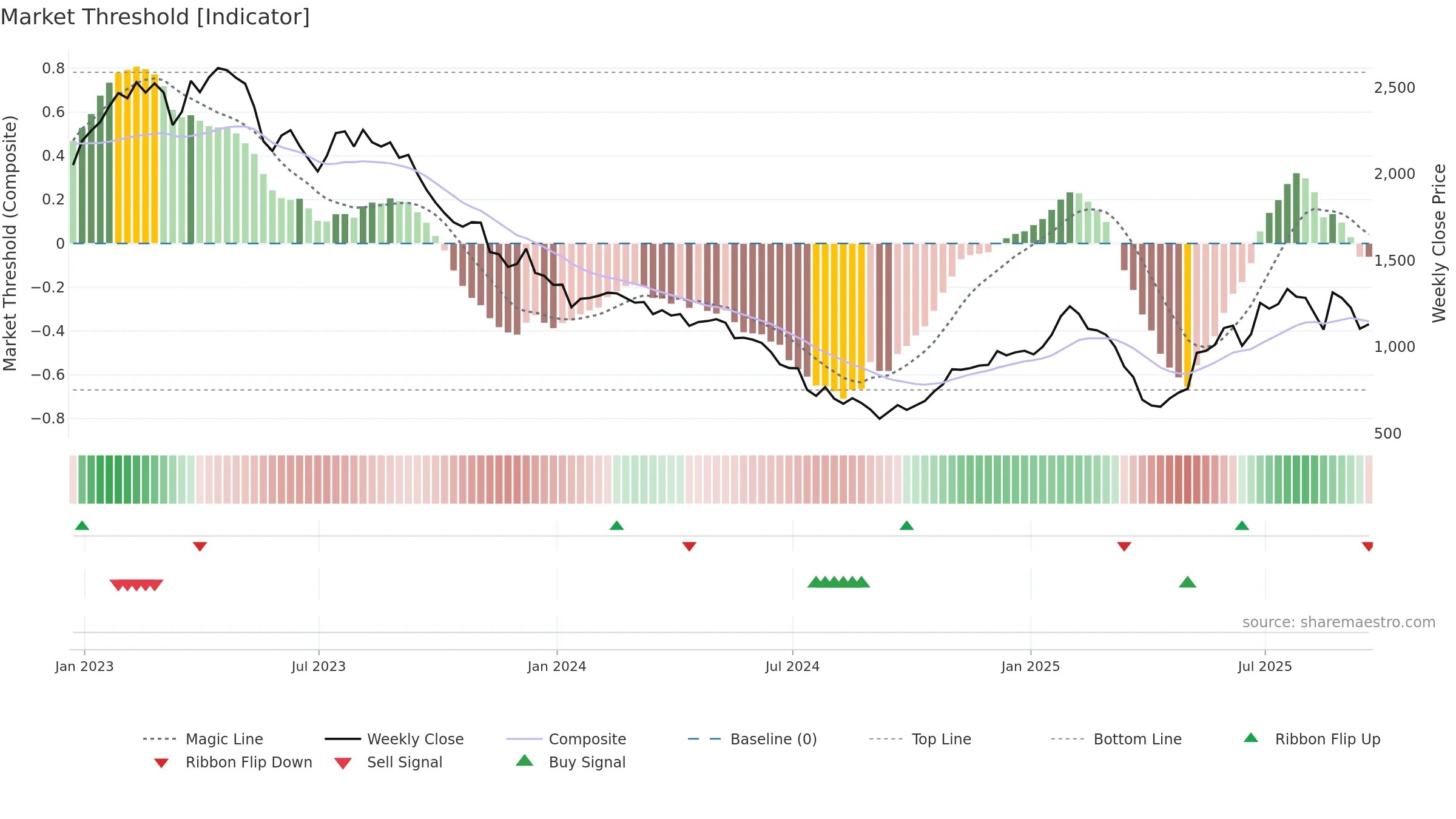Click the red Ribbon Flip Down legend triangle
The height and width of the screenshot is (819, 1456).
[161, 763]
